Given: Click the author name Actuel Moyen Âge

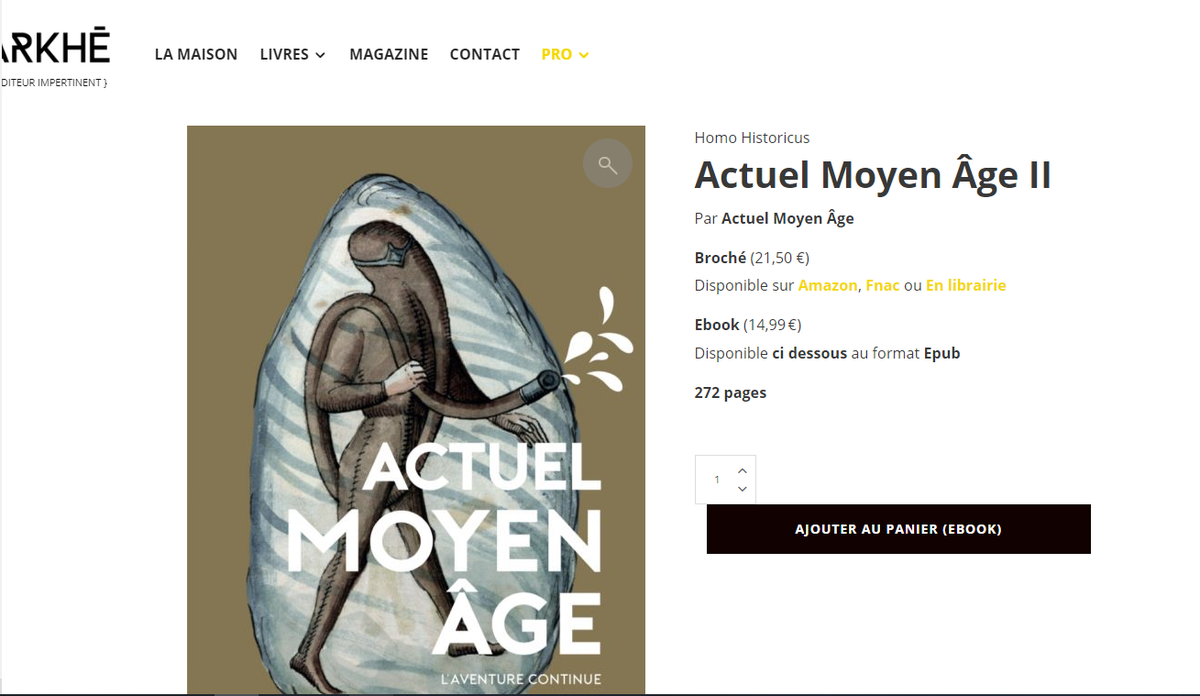Looking at the screenshot, I should point(788,218).
